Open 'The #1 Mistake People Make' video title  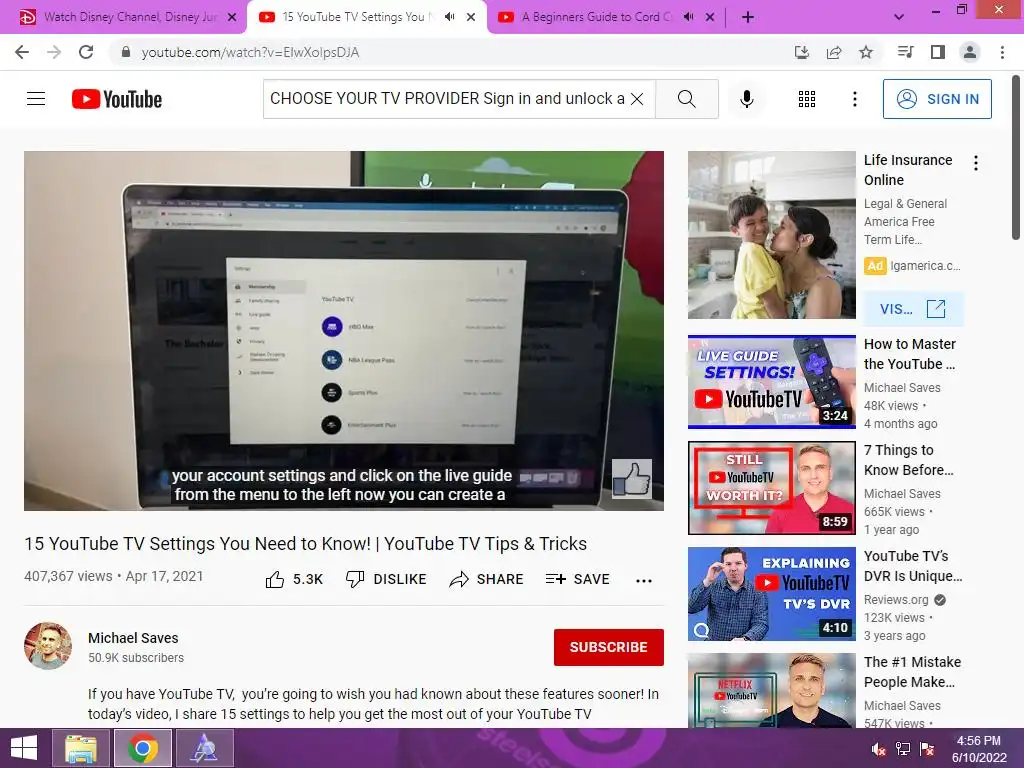click(x=912, y=671)
